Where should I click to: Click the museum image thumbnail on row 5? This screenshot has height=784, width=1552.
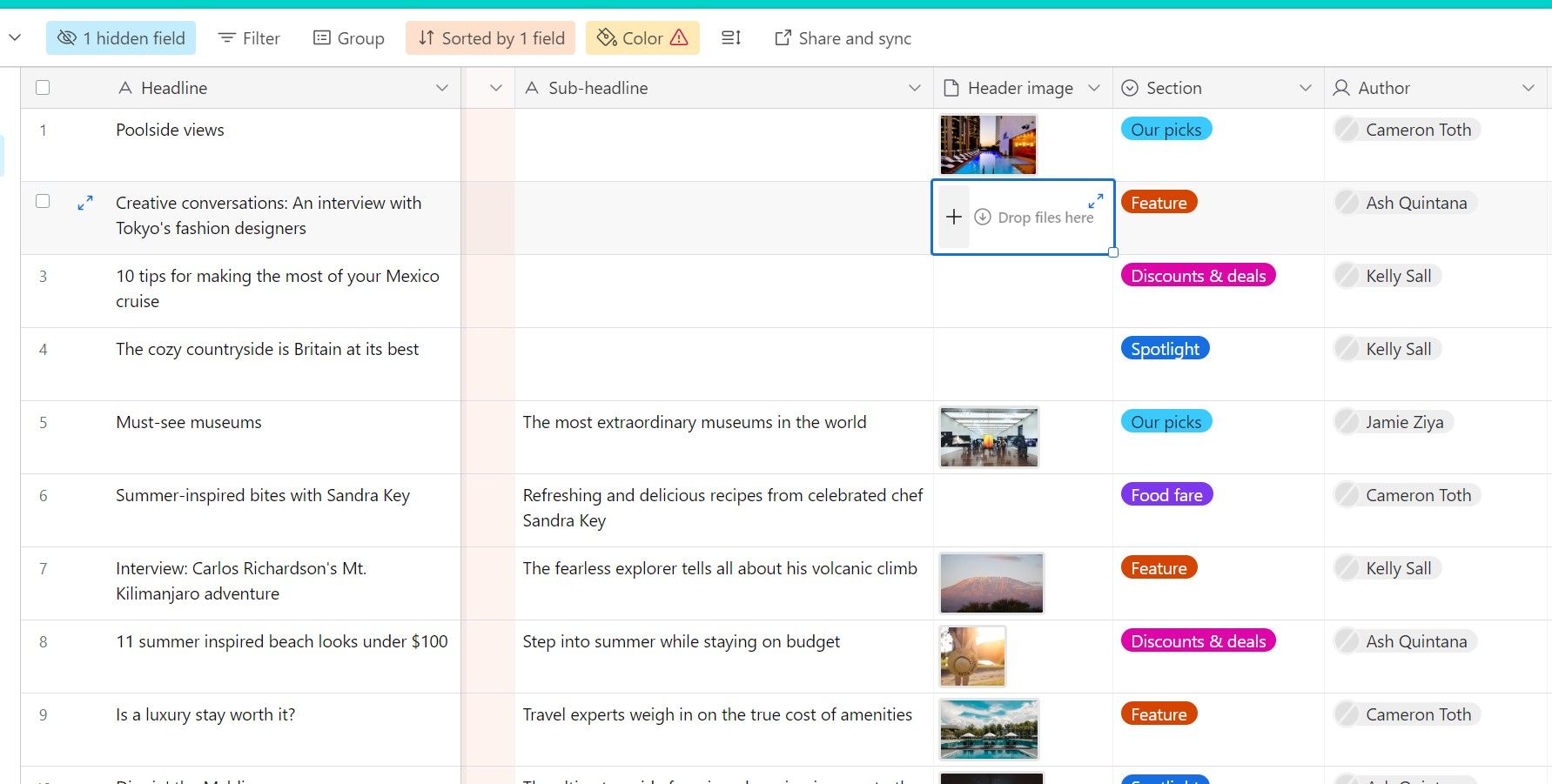coord(988,437)
